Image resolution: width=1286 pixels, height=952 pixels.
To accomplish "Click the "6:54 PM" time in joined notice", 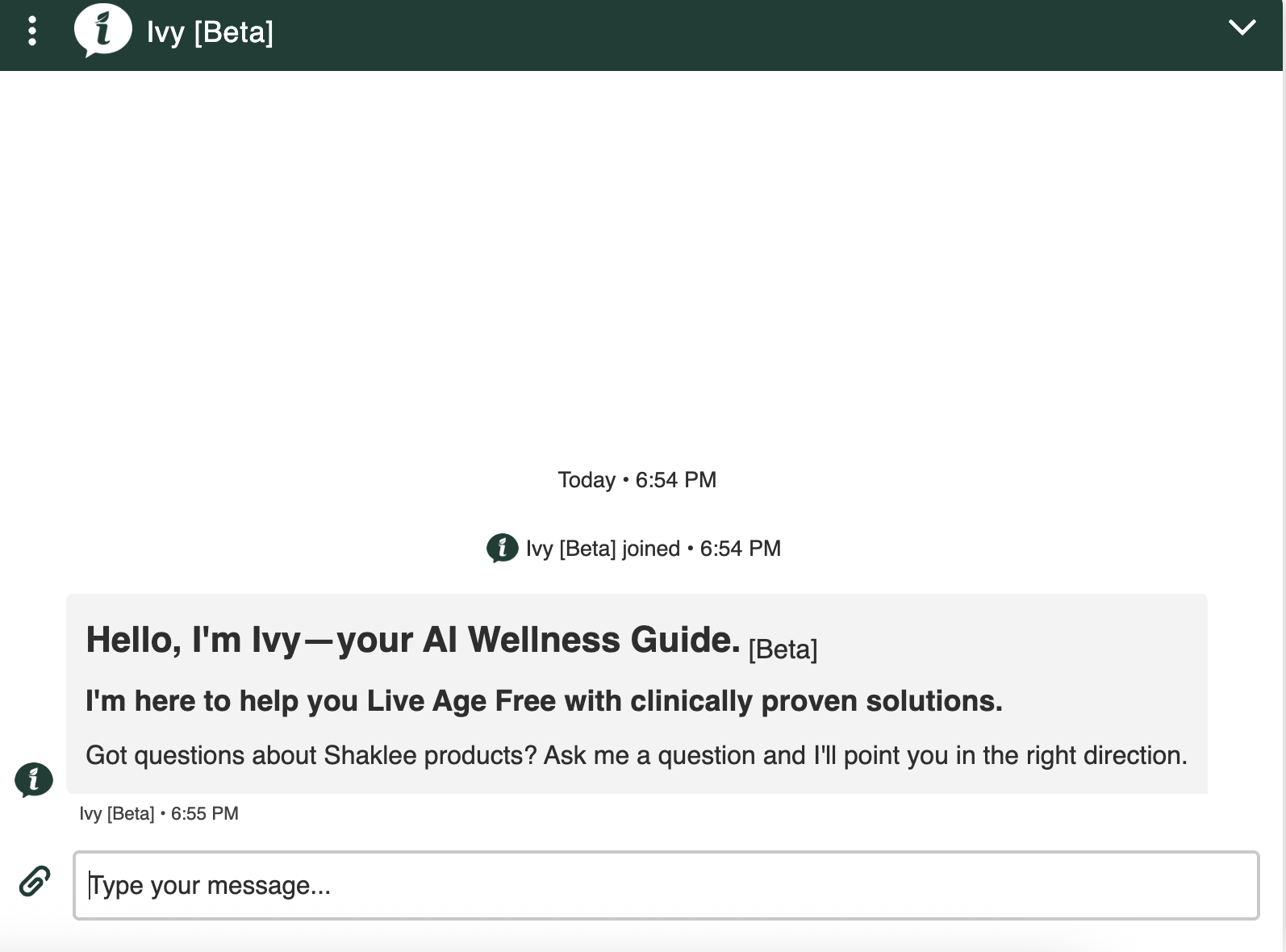I will pos(740,549).
